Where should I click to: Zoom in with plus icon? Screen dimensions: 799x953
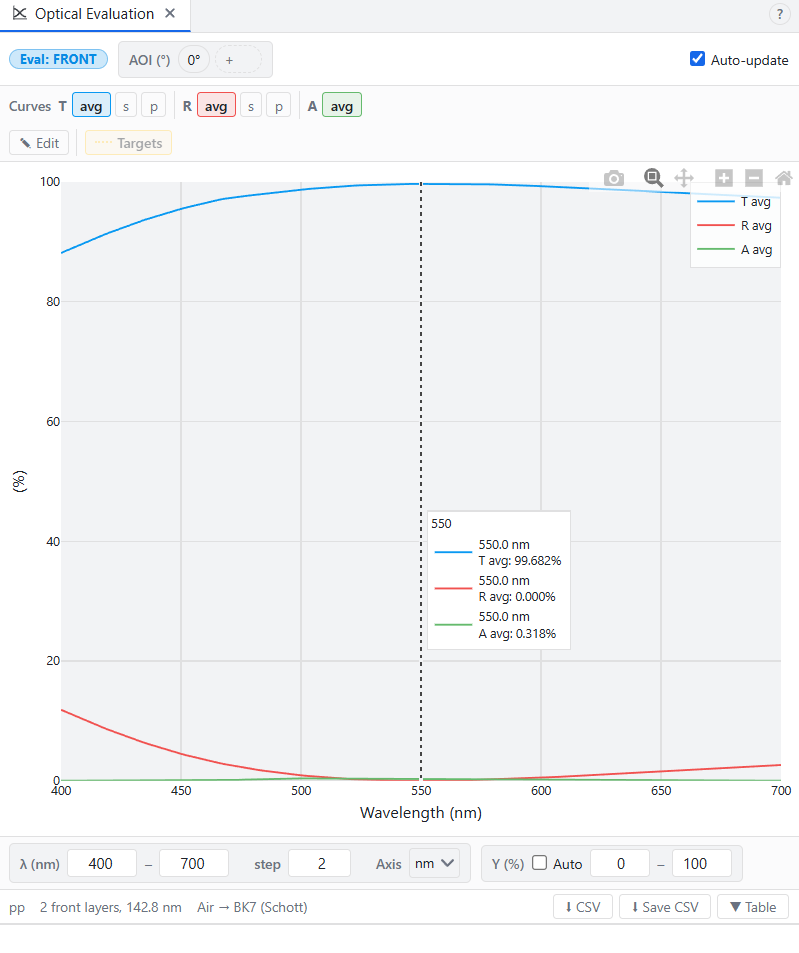coord(724,178)
